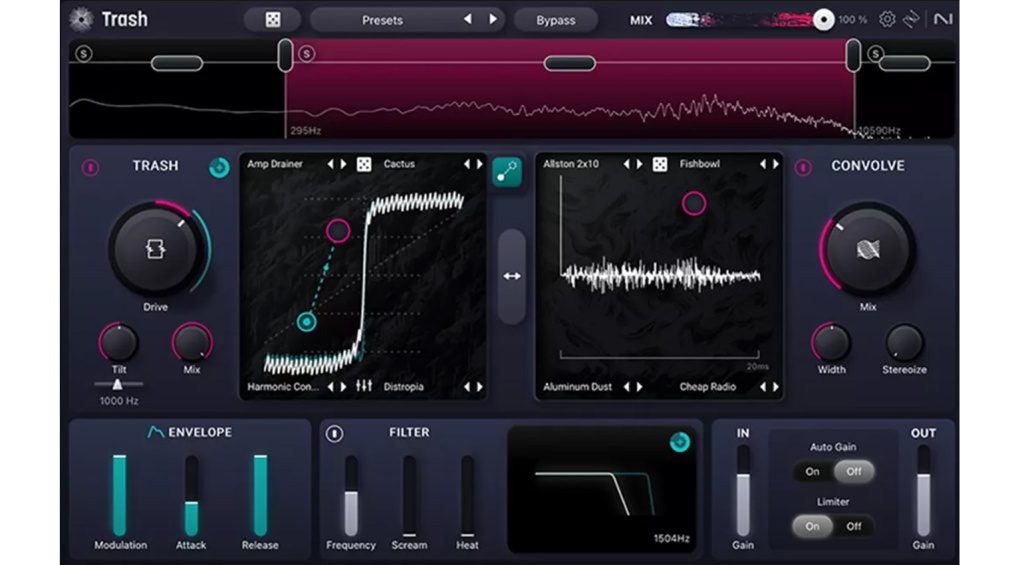
Task: Click the Envelope Attack slider
Action: pyautogui.click(x=191, y=495)
